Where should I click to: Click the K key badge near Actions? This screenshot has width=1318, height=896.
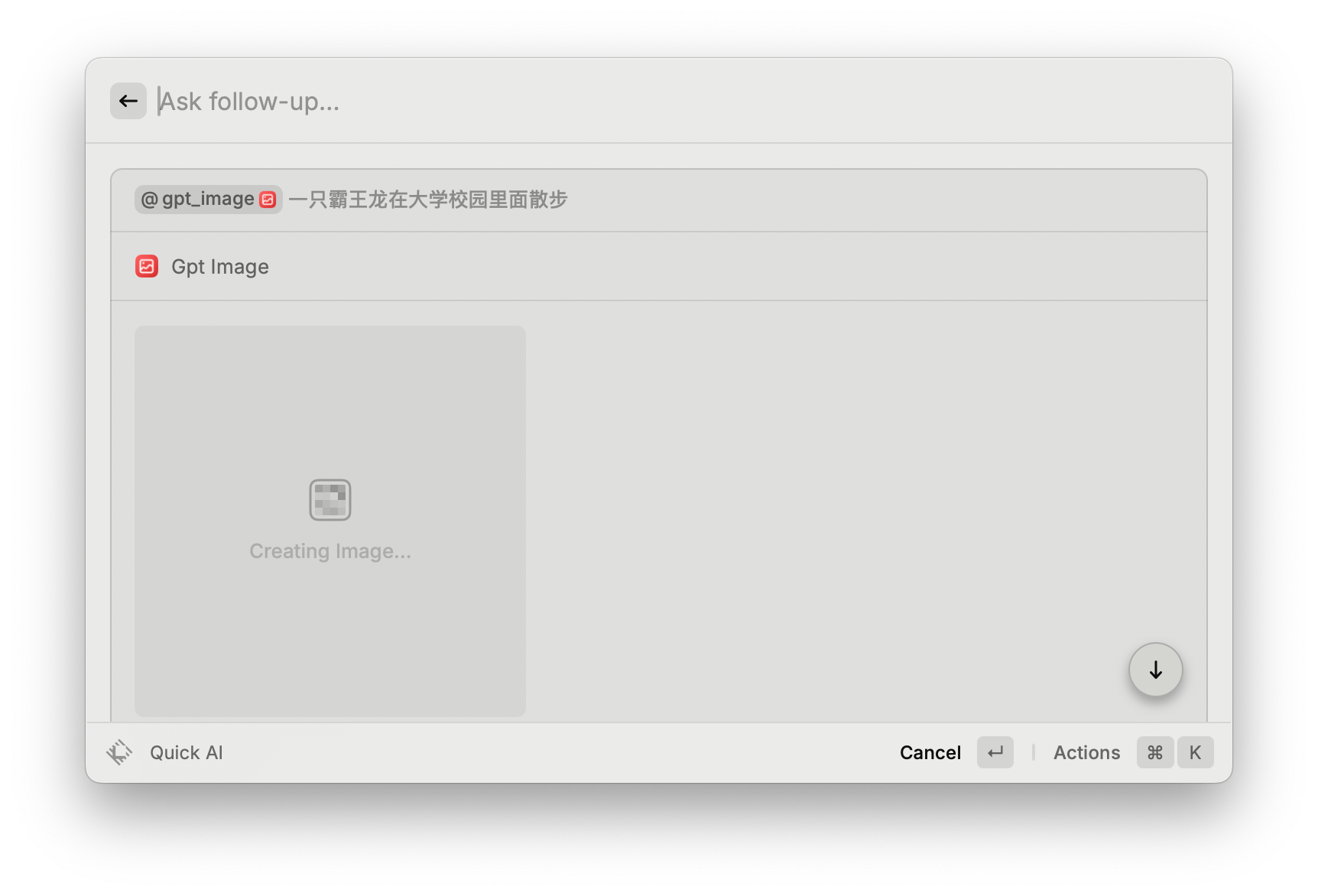[x=1196, y=752]
